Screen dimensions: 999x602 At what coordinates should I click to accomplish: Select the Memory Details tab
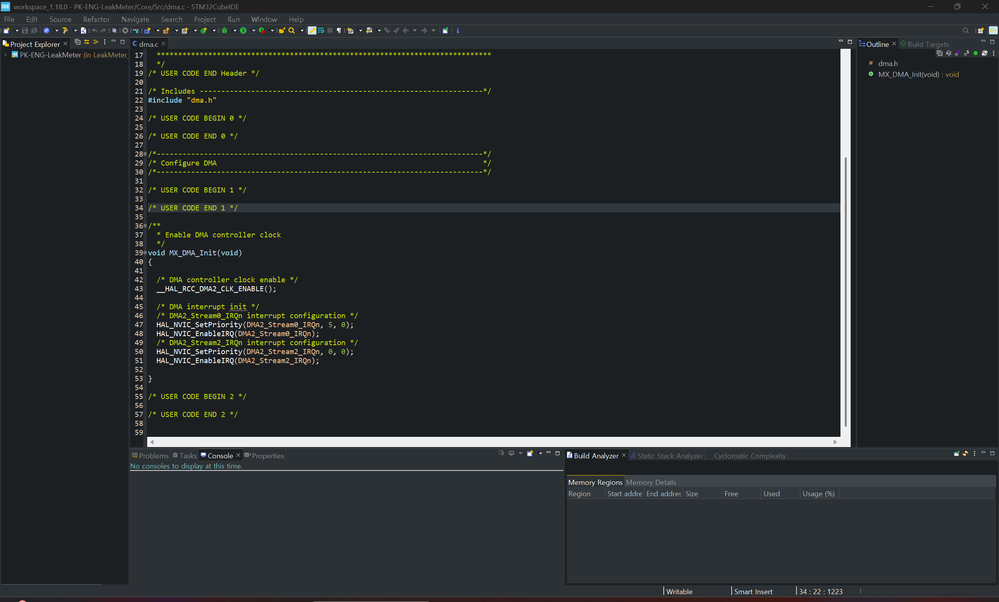651,482
